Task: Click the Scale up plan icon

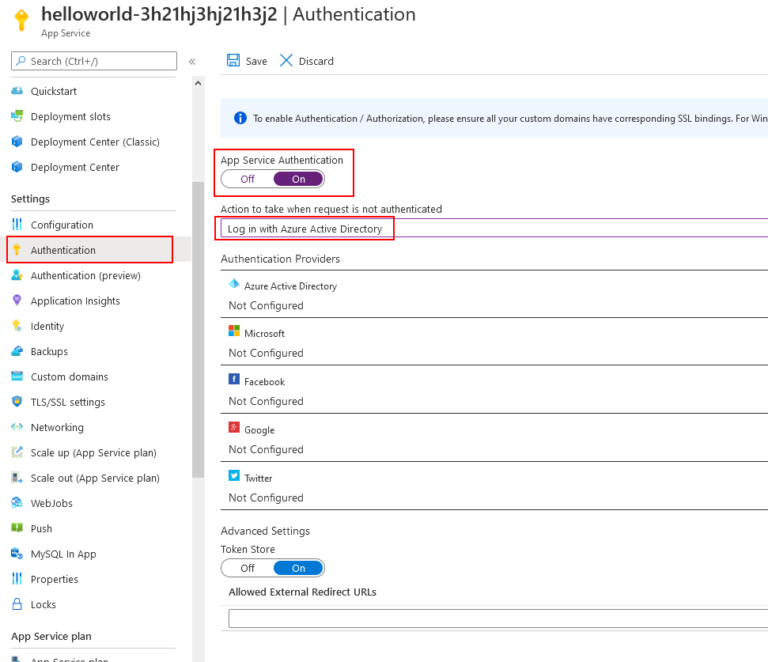Action: click(17, 452)
